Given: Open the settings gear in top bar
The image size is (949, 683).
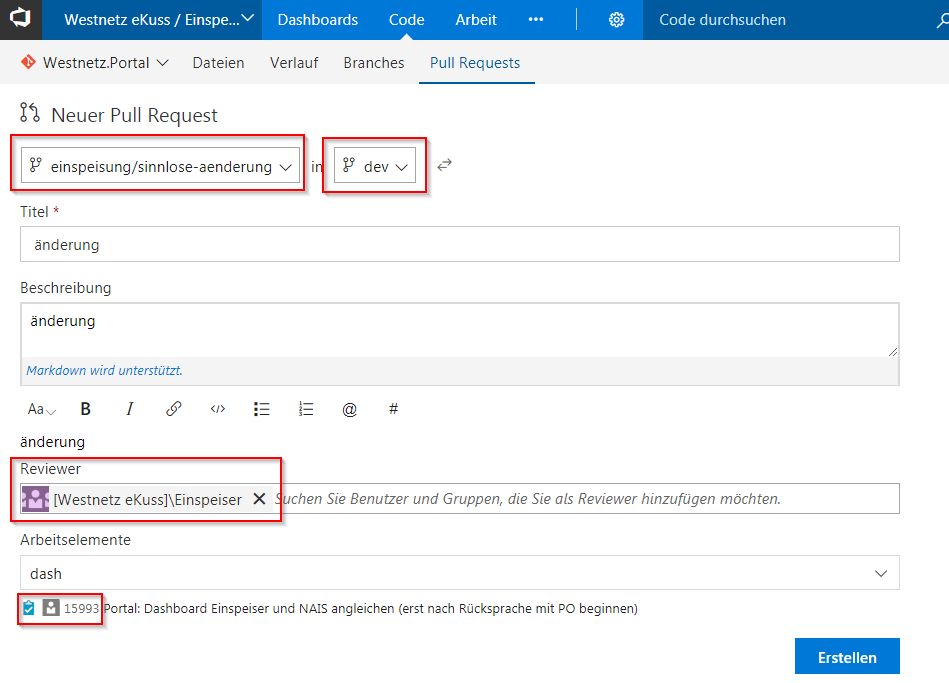Looking at the screenshot, I should tap(617, 20).
